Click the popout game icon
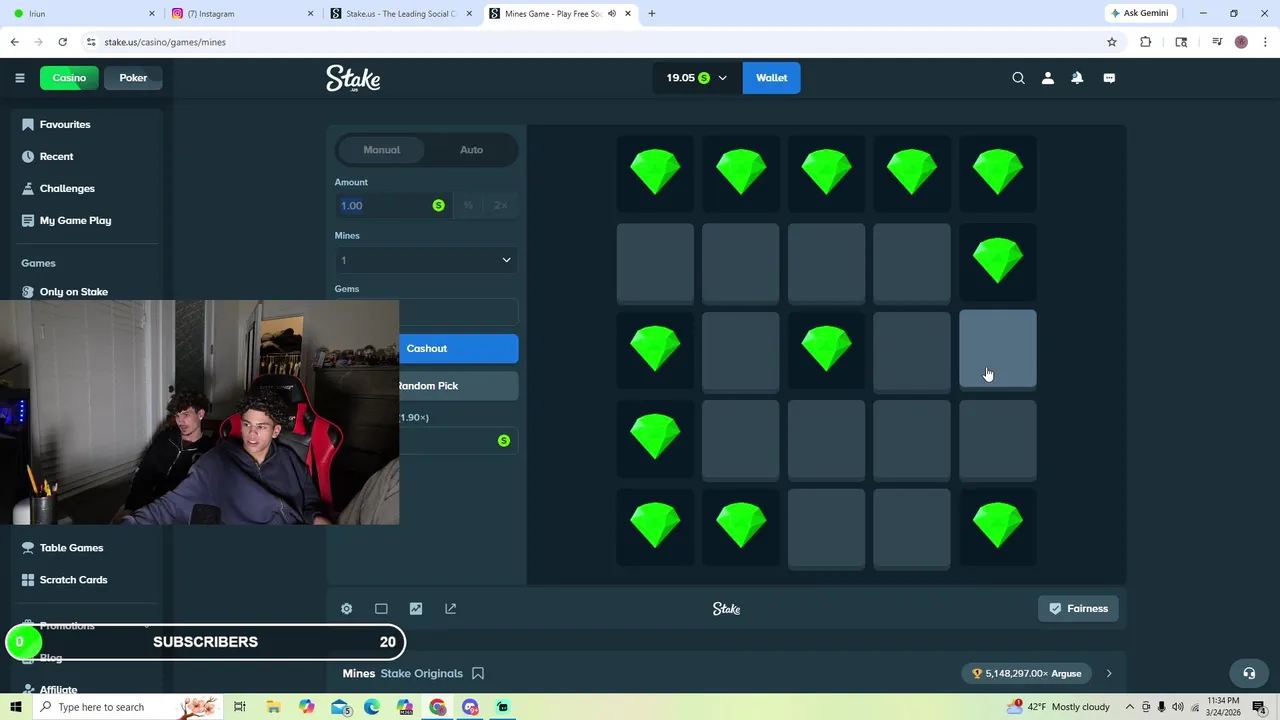The width and height of the screenshot is (1280, 720). (450, 608)
